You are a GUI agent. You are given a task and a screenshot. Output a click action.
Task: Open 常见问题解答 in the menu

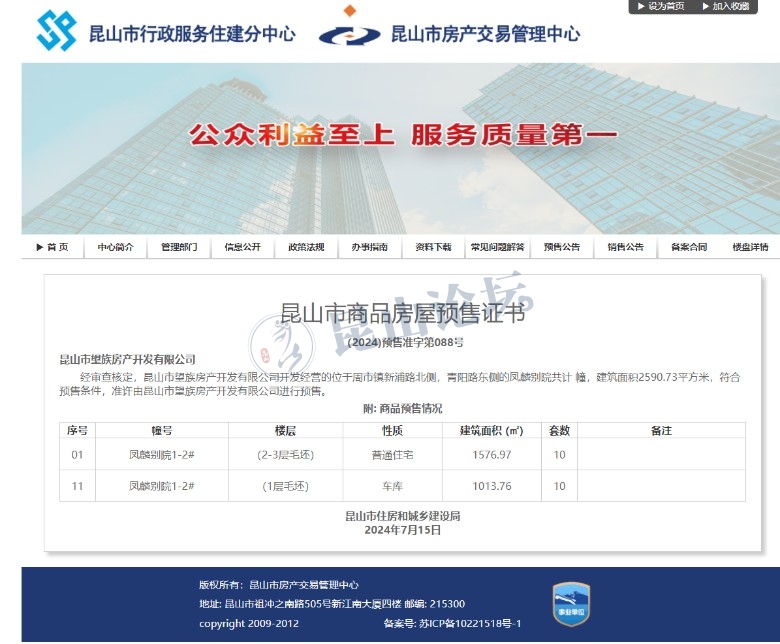click(x=497, y=247)
